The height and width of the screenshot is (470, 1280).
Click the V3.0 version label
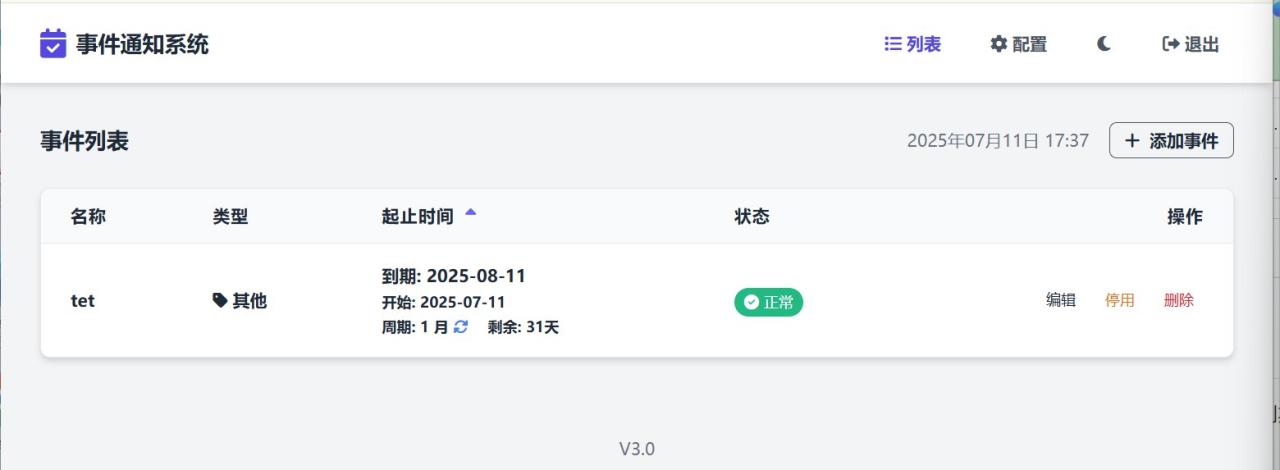[637, 449]
